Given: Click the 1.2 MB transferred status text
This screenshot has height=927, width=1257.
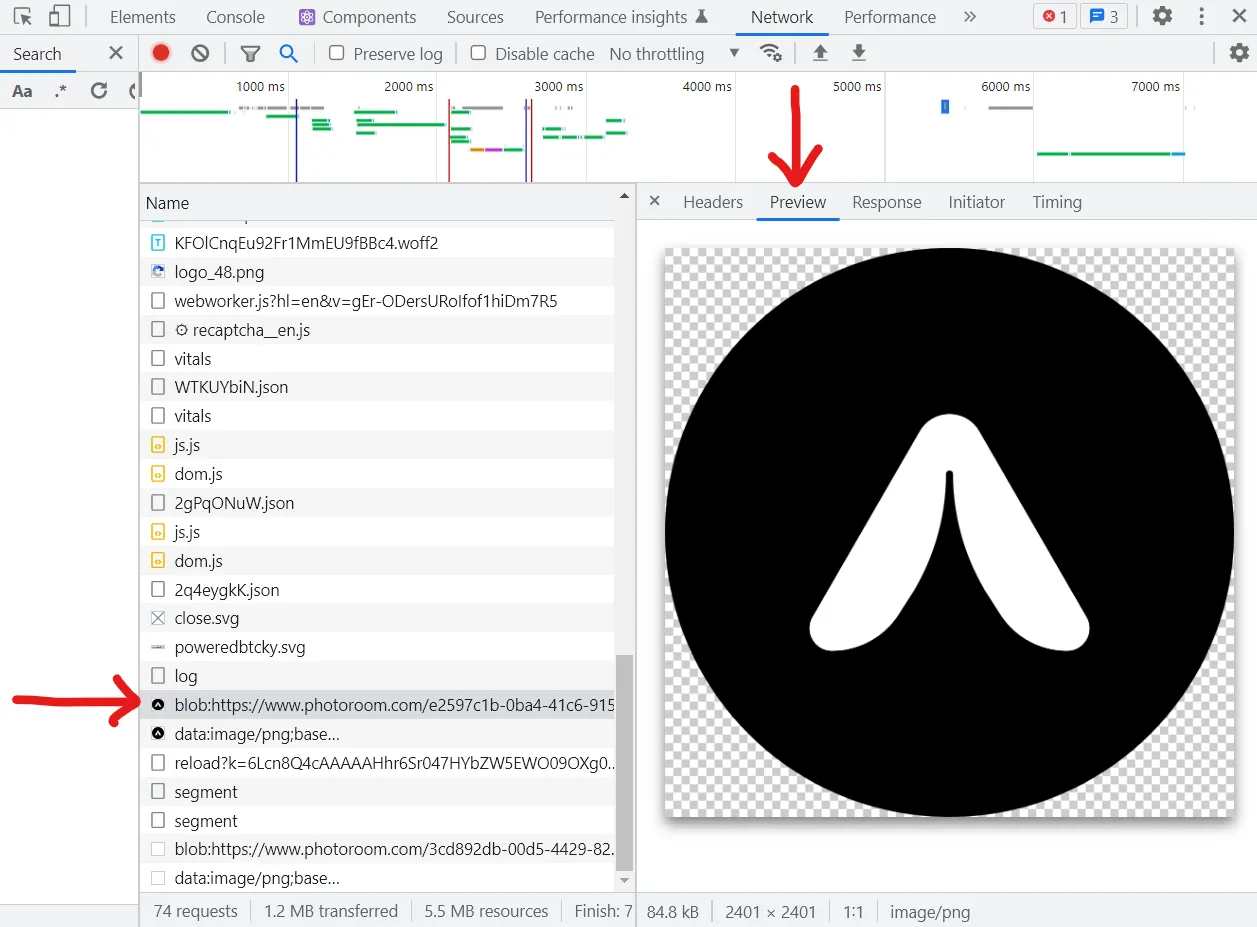Looking at the screenshot, I should (331, 911).
